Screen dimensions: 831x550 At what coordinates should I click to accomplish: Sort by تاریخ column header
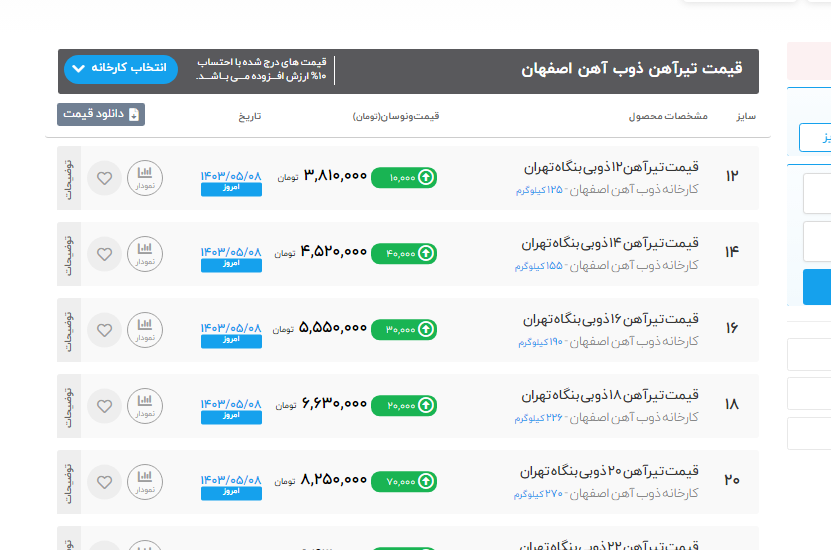tap(249, 116)
